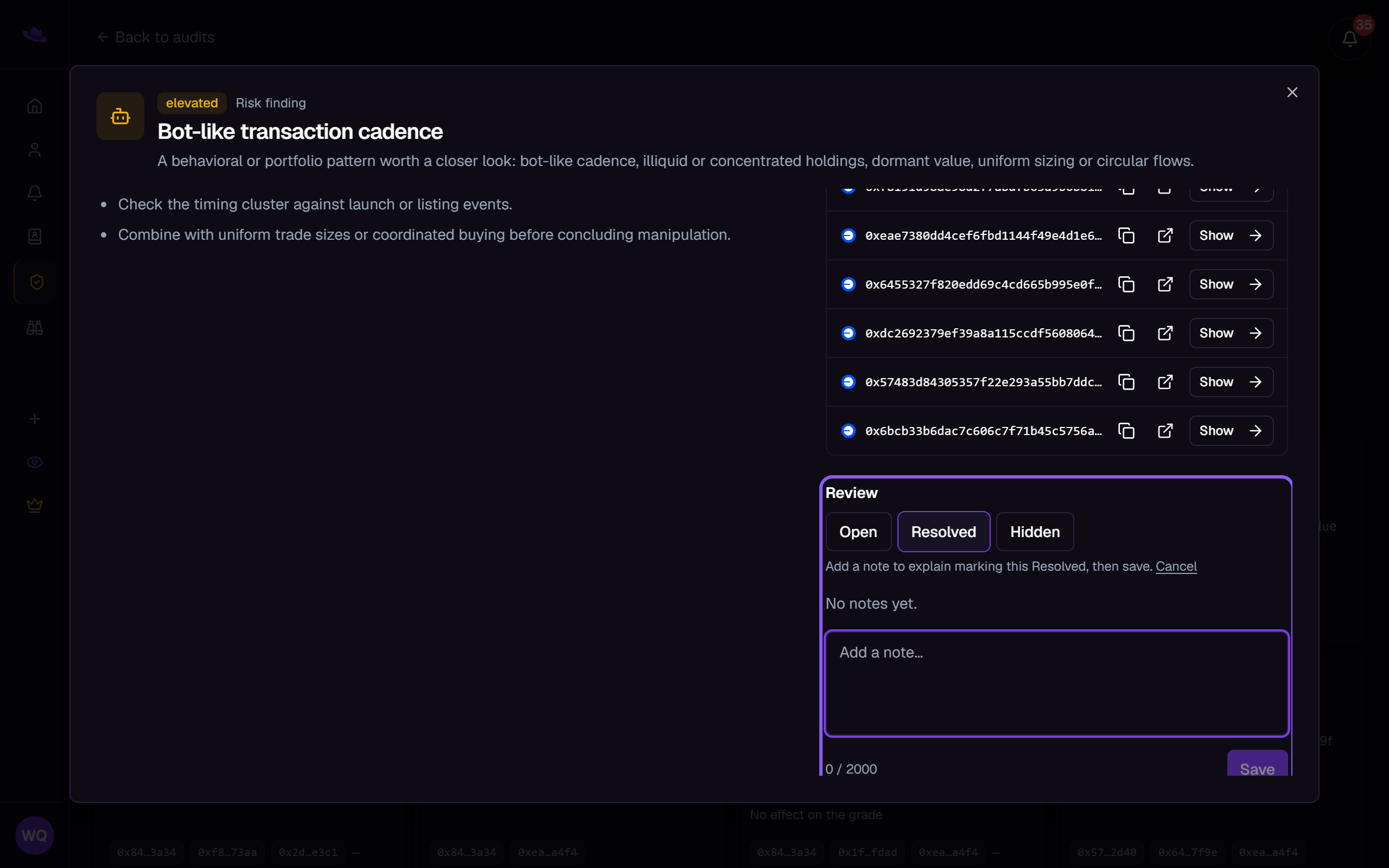Viewport: 1389px width, 868px height.
Task: Focus the Add a note text field
Action: [x=1057, y=683]
